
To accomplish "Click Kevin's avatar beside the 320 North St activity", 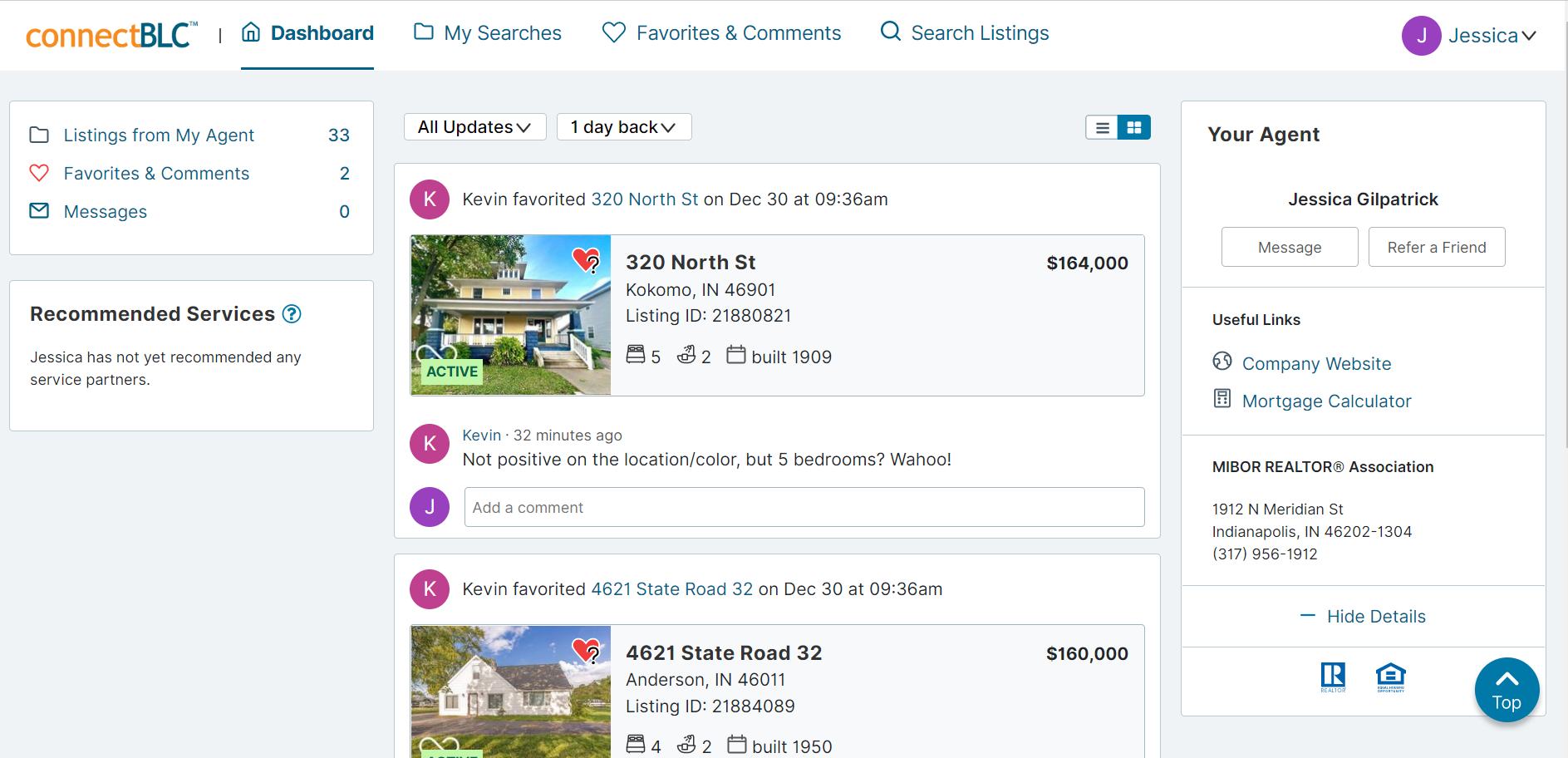I will (430, 199).
